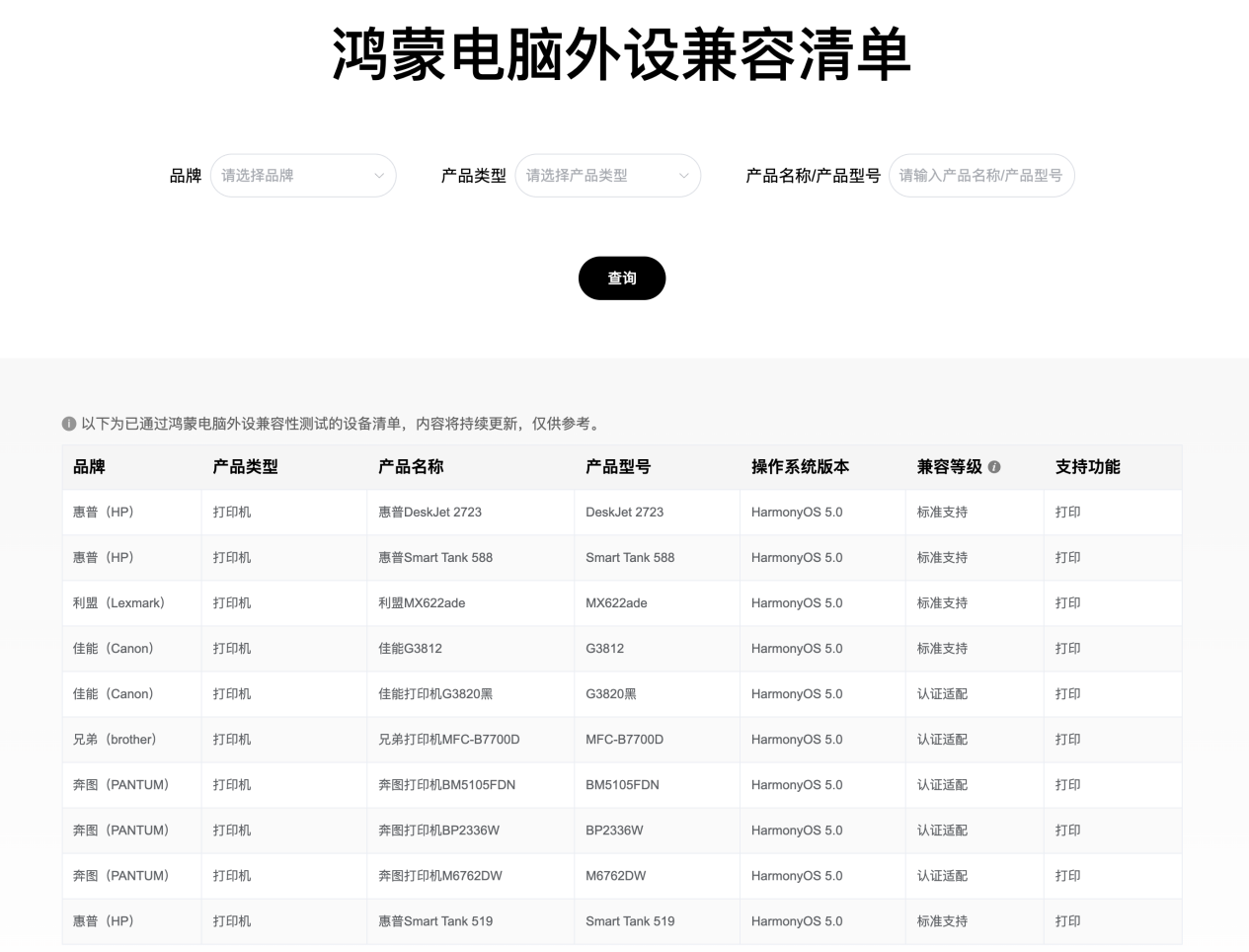
Task: Click model cell Smart Tank 519
Action: (630, 921)
